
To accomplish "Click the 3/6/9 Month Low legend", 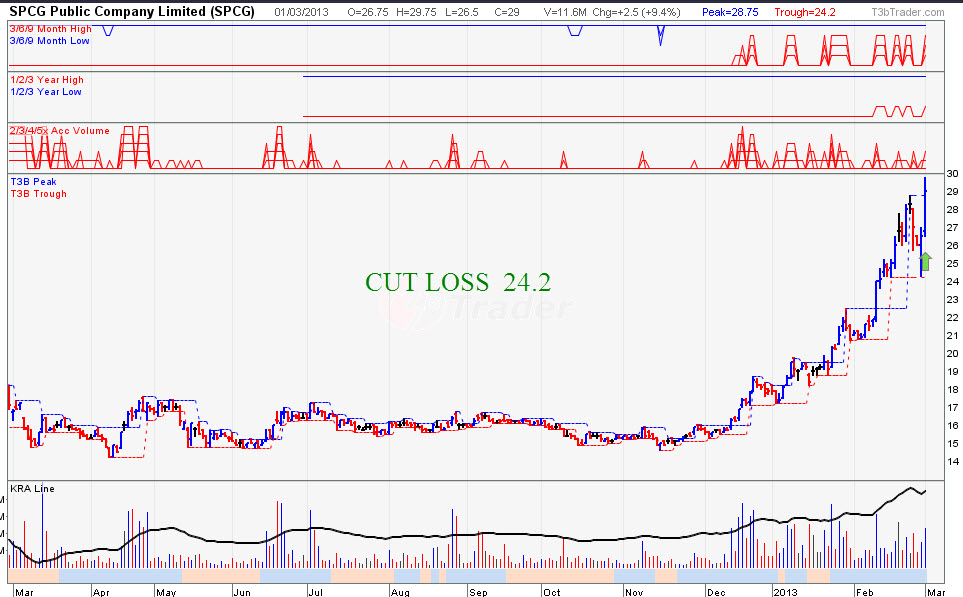I will pyautogui.click(x=50, y=41).
